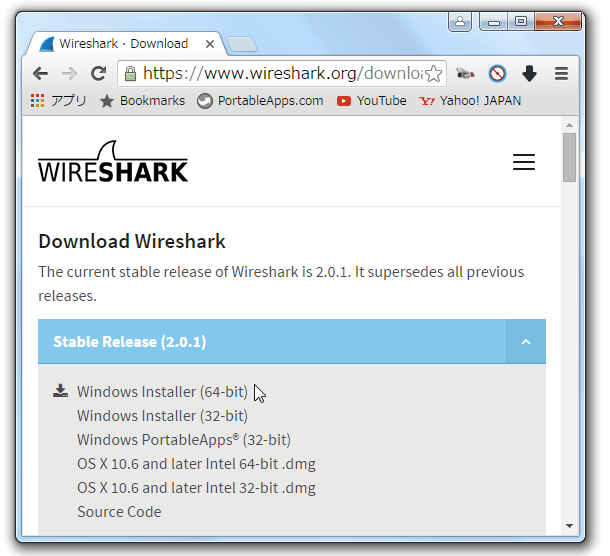Click the URL address bar field
The width and height of the screenshot is (610, 556).
[x=282, y=73]
